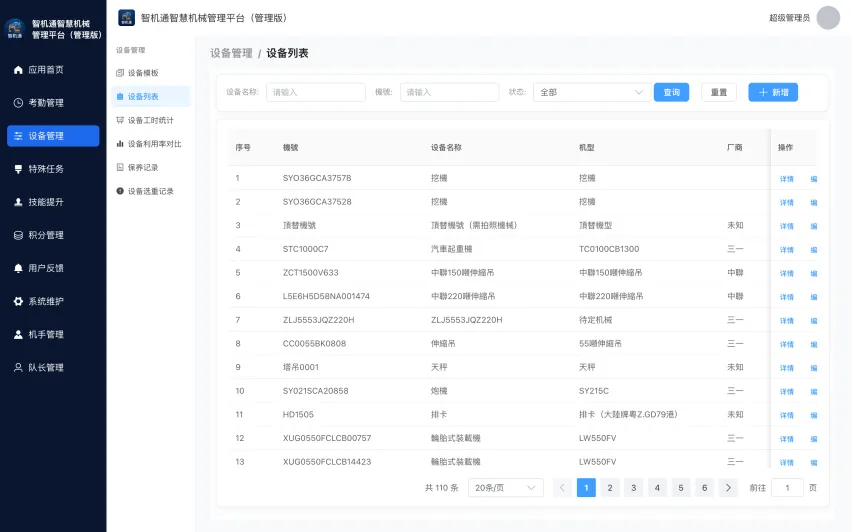This screenshot has width=852, height=532.
Task: Click cell XUG0550FCLCB14423
Action: (x=327, y=462)
